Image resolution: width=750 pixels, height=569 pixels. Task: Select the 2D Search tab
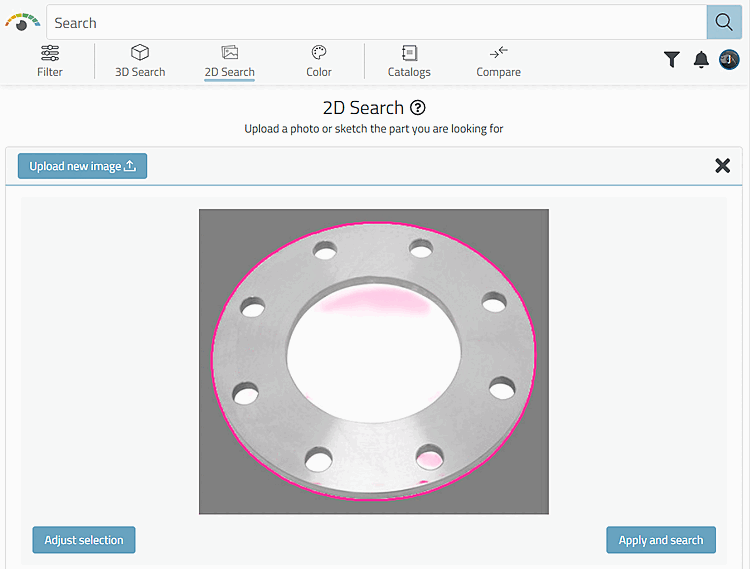pos(229,61)
